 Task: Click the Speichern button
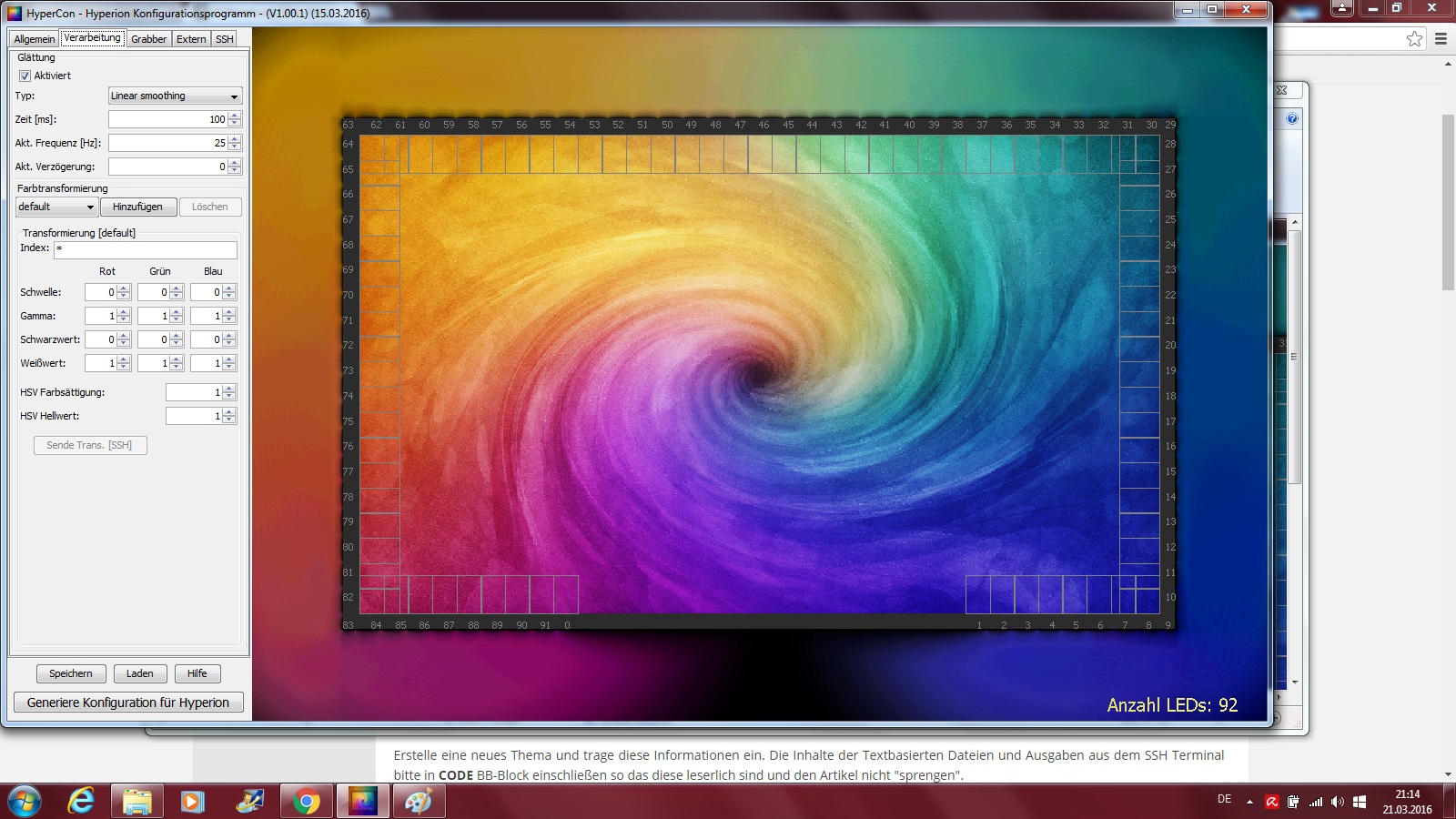[x=71, y=674]
